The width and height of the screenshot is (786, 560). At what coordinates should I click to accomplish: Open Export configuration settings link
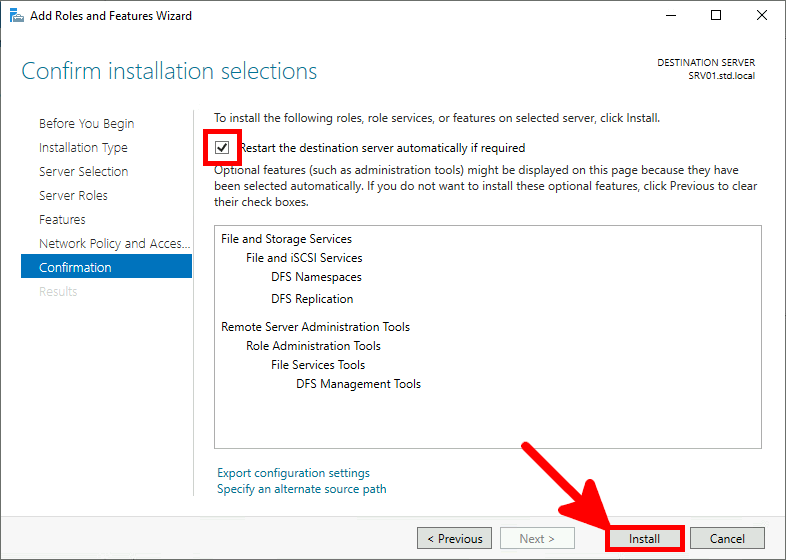293,473
